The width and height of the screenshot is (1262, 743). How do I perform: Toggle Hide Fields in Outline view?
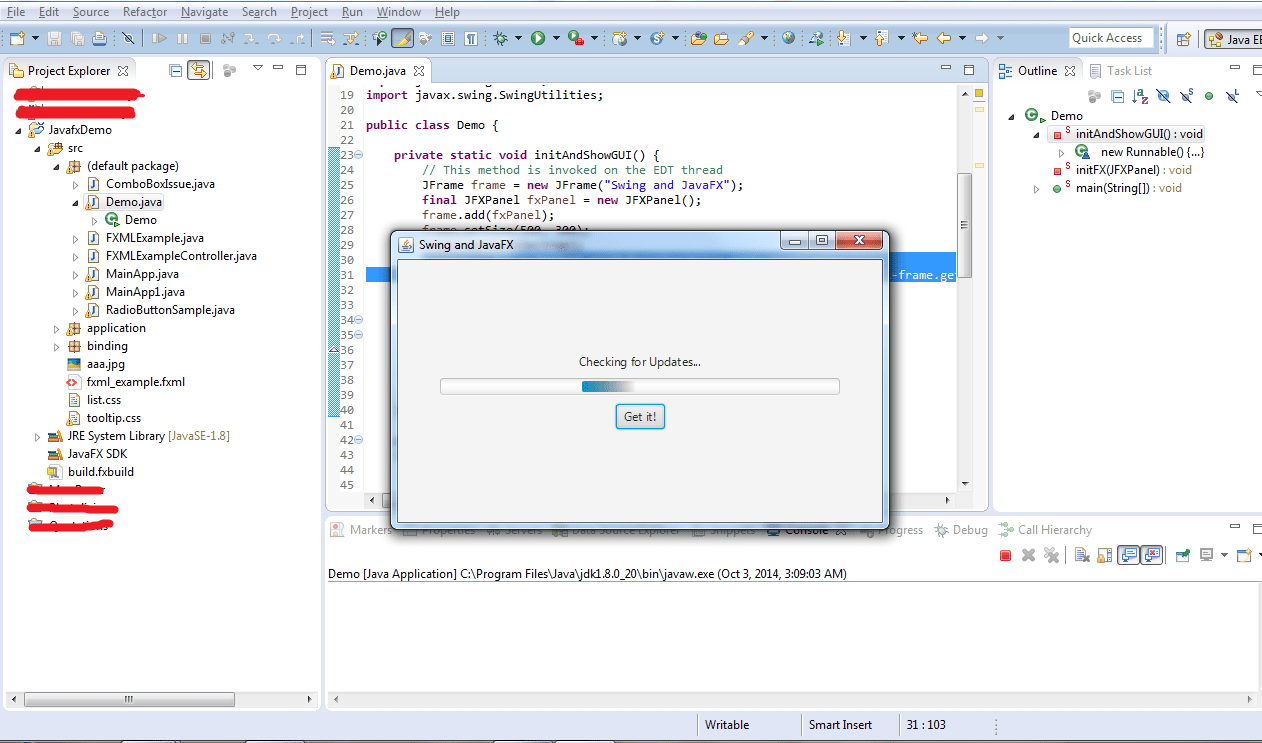tap(1164, 96)
